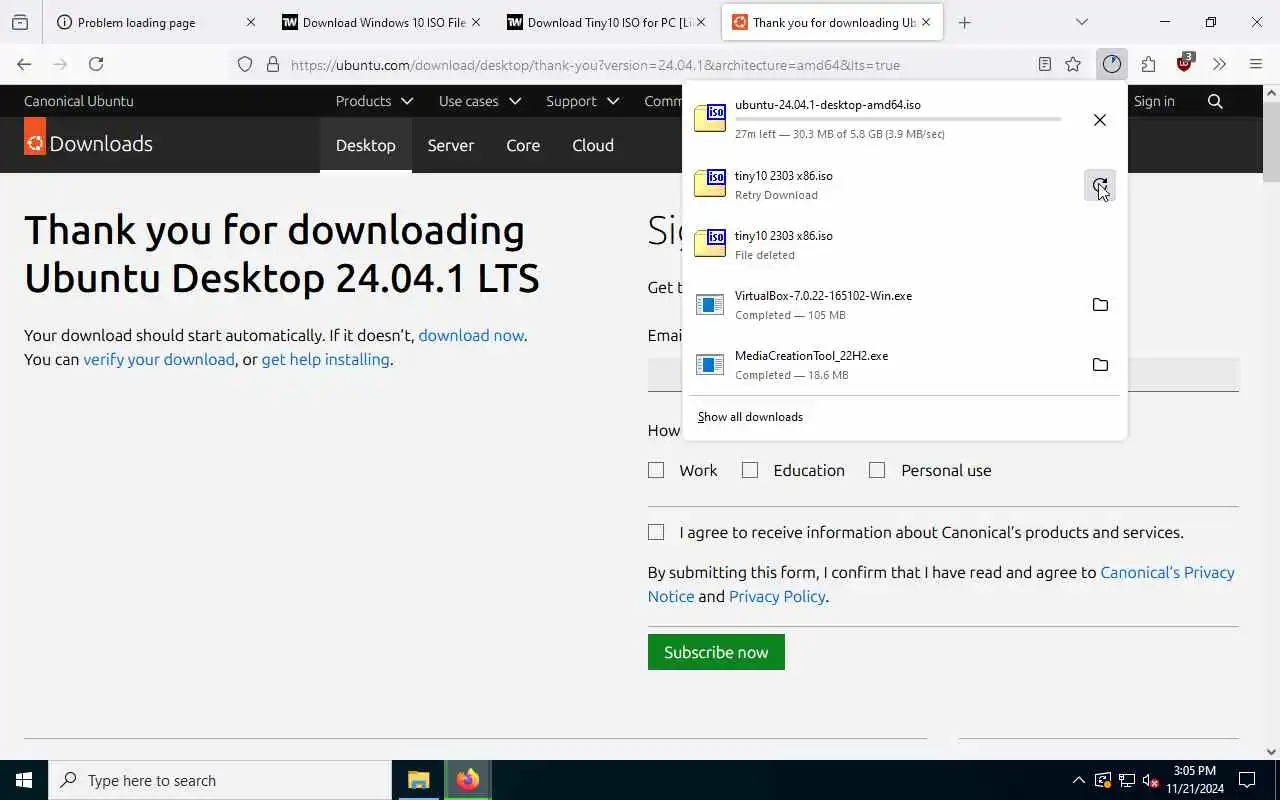
Task: Select the Cloud downloads tab
Action: click(x=593, y=145)
